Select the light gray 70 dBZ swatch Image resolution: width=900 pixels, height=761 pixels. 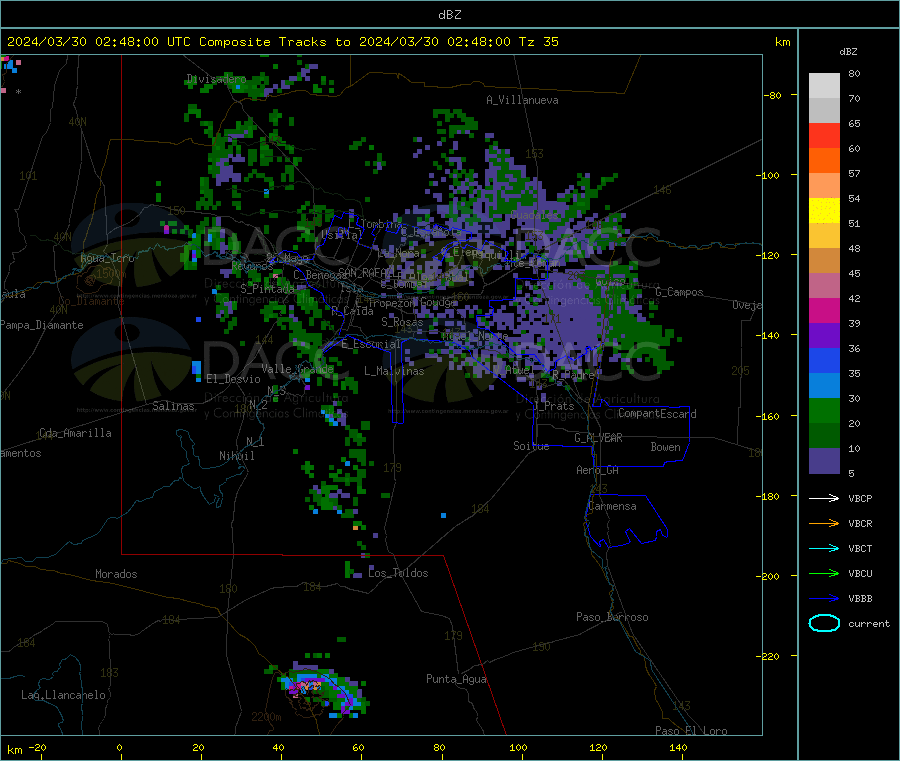click(824, 86)
